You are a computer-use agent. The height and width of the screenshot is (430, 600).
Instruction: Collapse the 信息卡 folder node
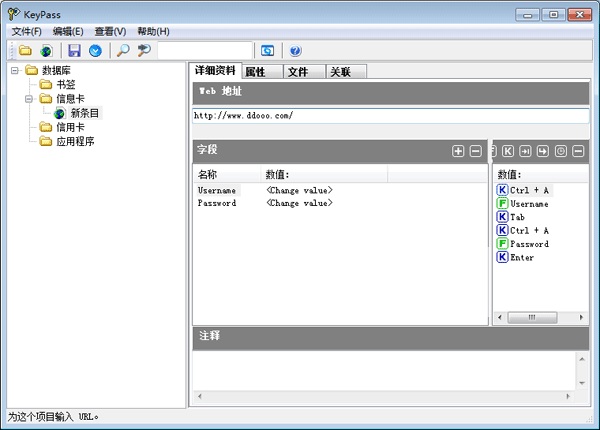(x=30, y=99)
